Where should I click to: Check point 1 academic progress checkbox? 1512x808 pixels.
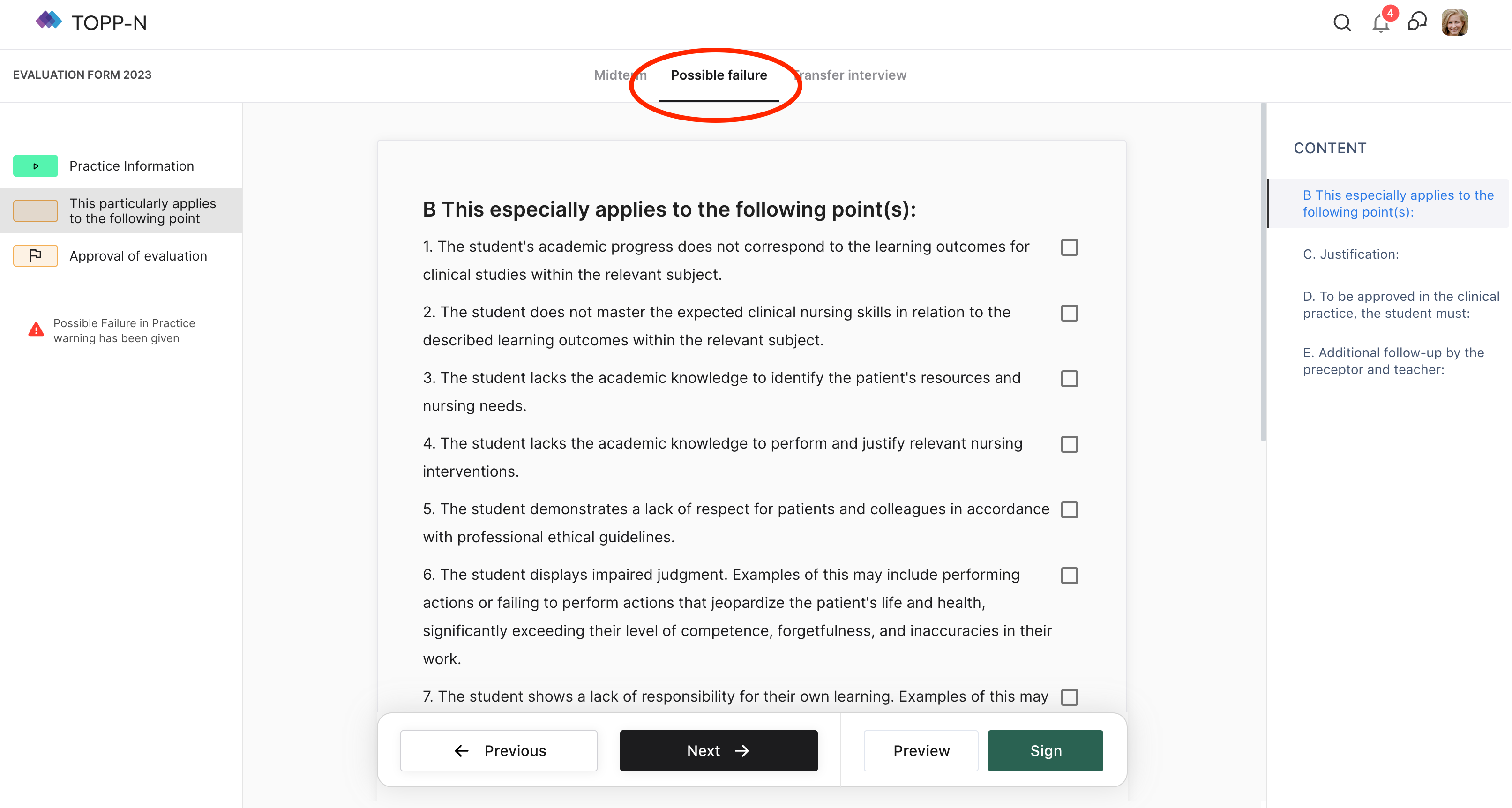click(1069, 247)
